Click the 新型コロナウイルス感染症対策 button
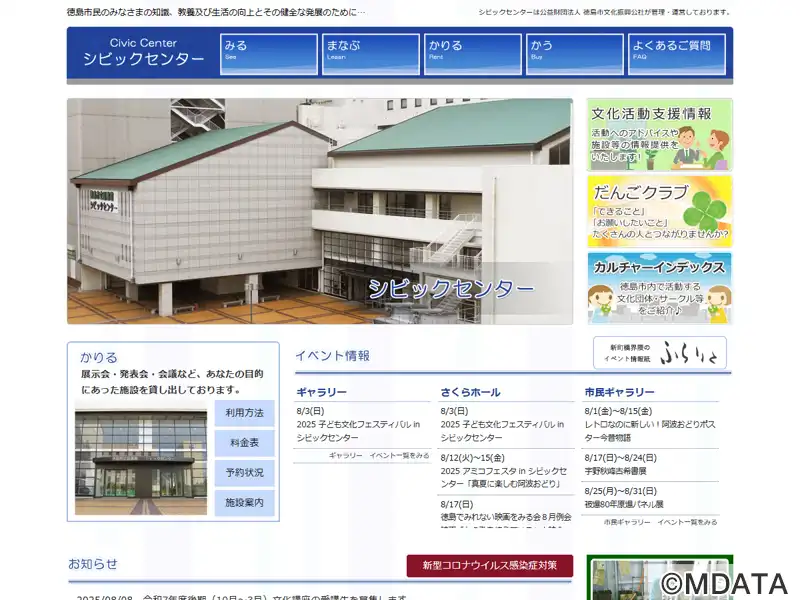The width and height of the screenshot is (800, 600). [x=490, y=566]
